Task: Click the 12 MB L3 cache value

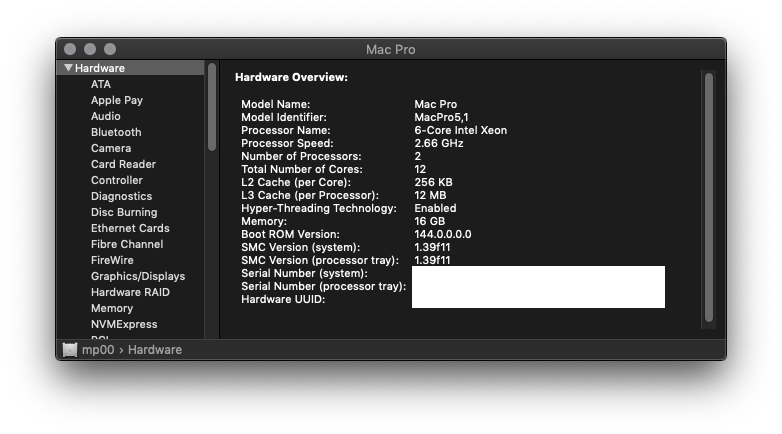Action: click(x=430, y=195)
